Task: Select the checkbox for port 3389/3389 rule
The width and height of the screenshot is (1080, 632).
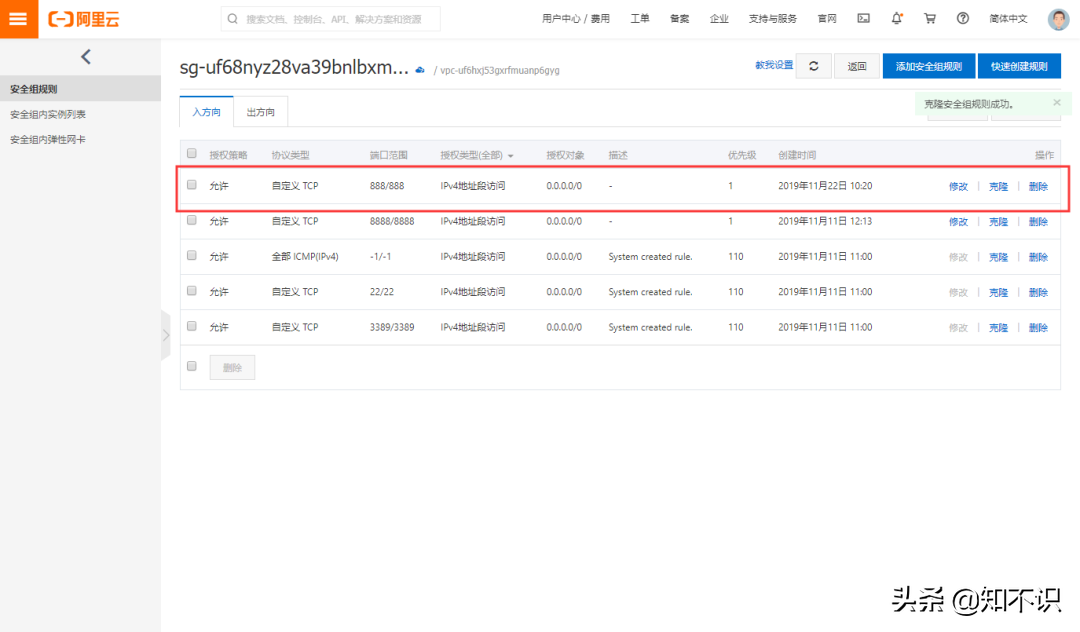Action: (192, 326)
